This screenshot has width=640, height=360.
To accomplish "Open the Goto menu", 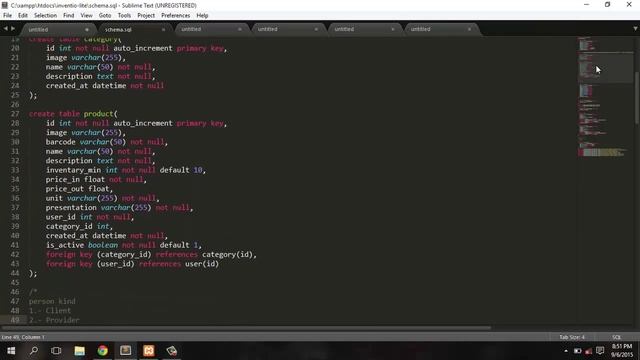I will click(105, 16).
